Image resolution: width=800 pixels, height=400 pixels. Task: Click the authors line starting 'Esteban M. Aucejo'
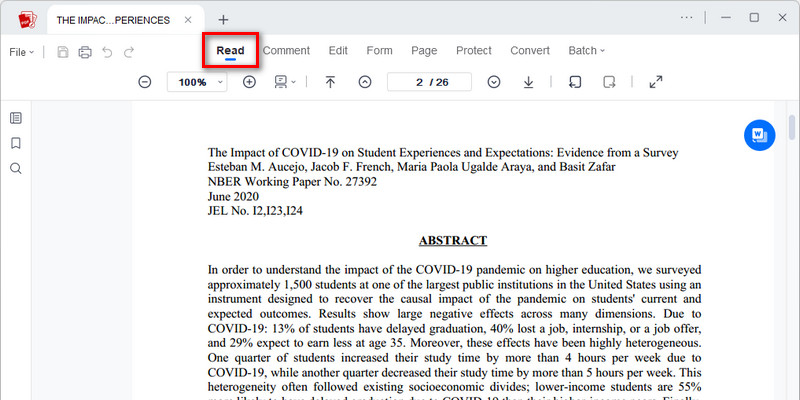[x=412, y=167]
